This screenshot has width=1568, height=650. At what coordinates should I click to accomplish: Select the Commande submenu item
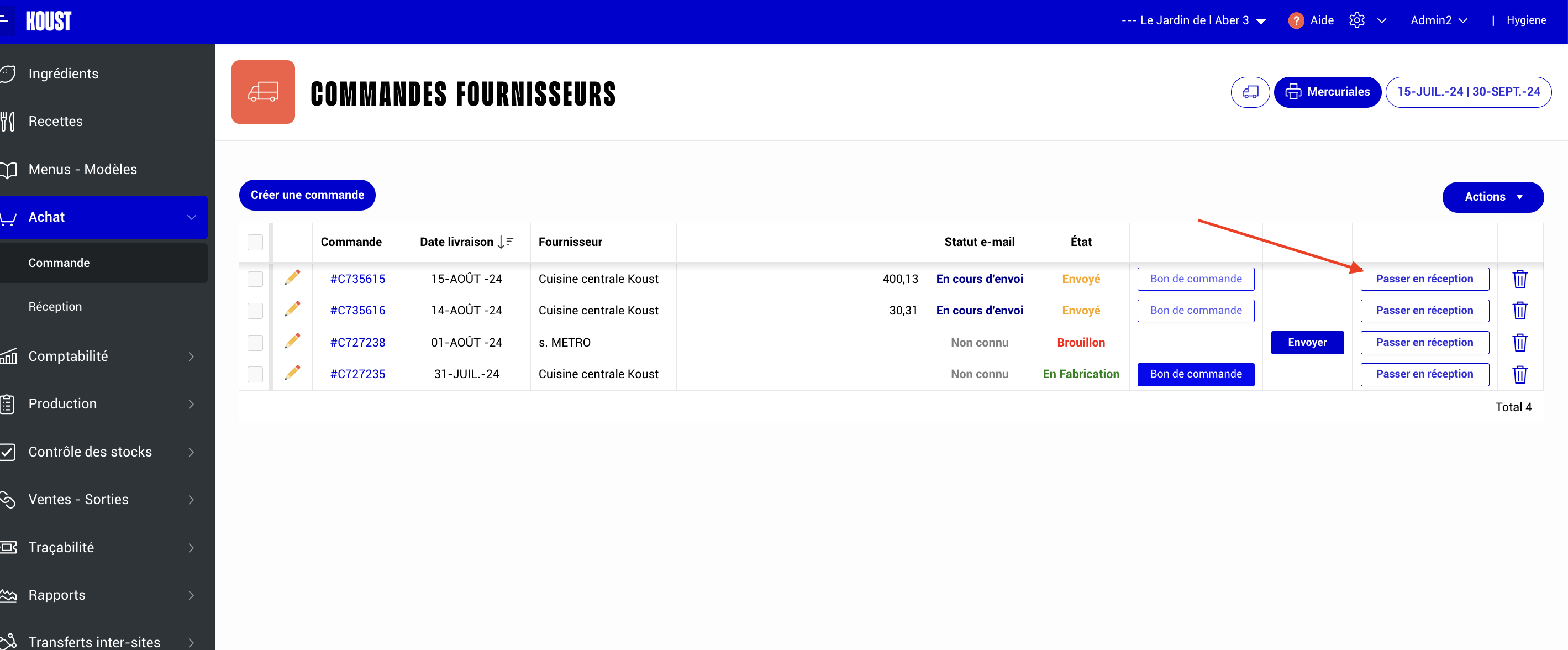tap(103, 263)
